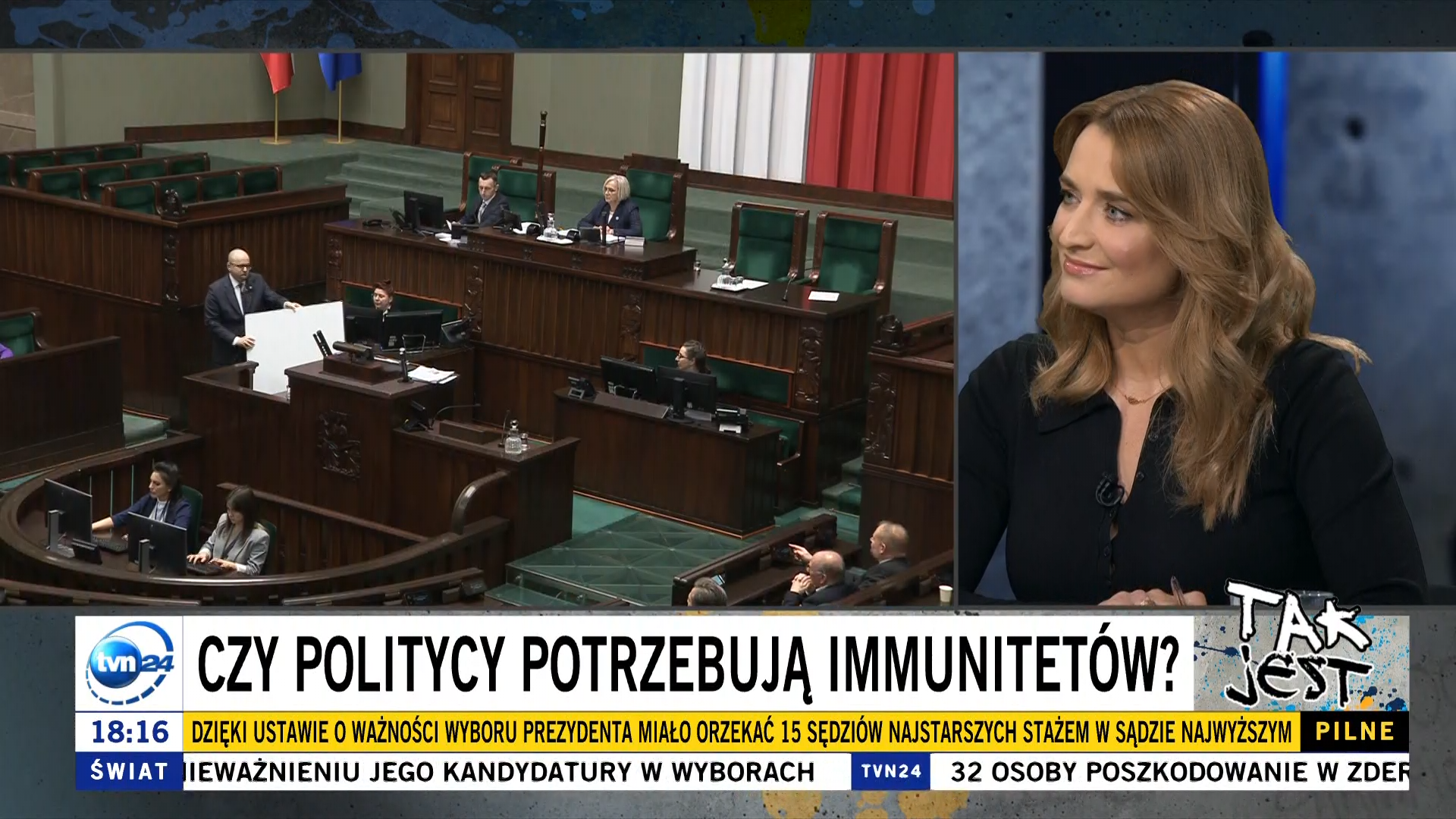Click the yellow 'PILNE' label
This screenshot has height=819, width=1456.
1354,732
